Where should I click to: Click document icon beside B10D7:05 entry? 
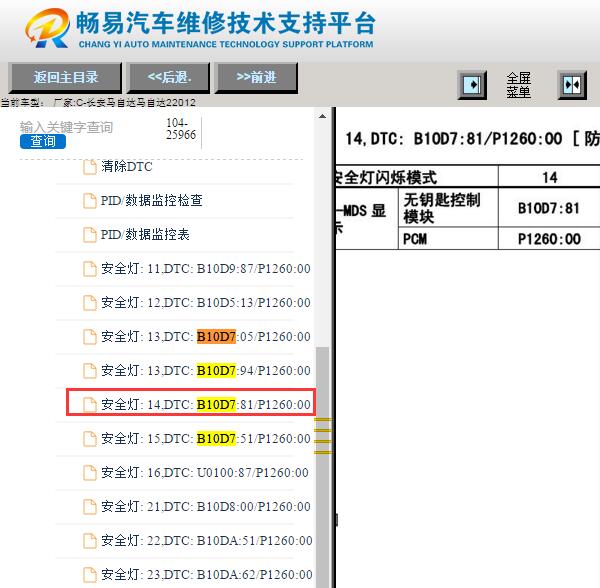pos(90,337)
